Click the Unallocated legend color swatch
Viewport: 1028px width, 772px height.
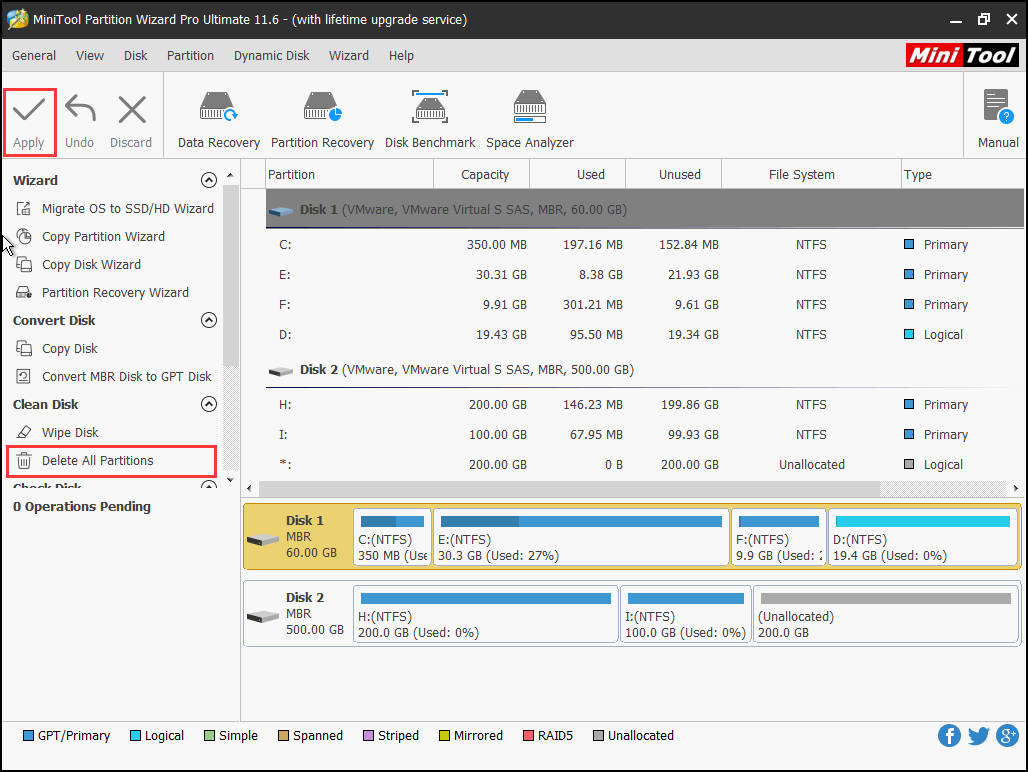(x=598, y=735)
